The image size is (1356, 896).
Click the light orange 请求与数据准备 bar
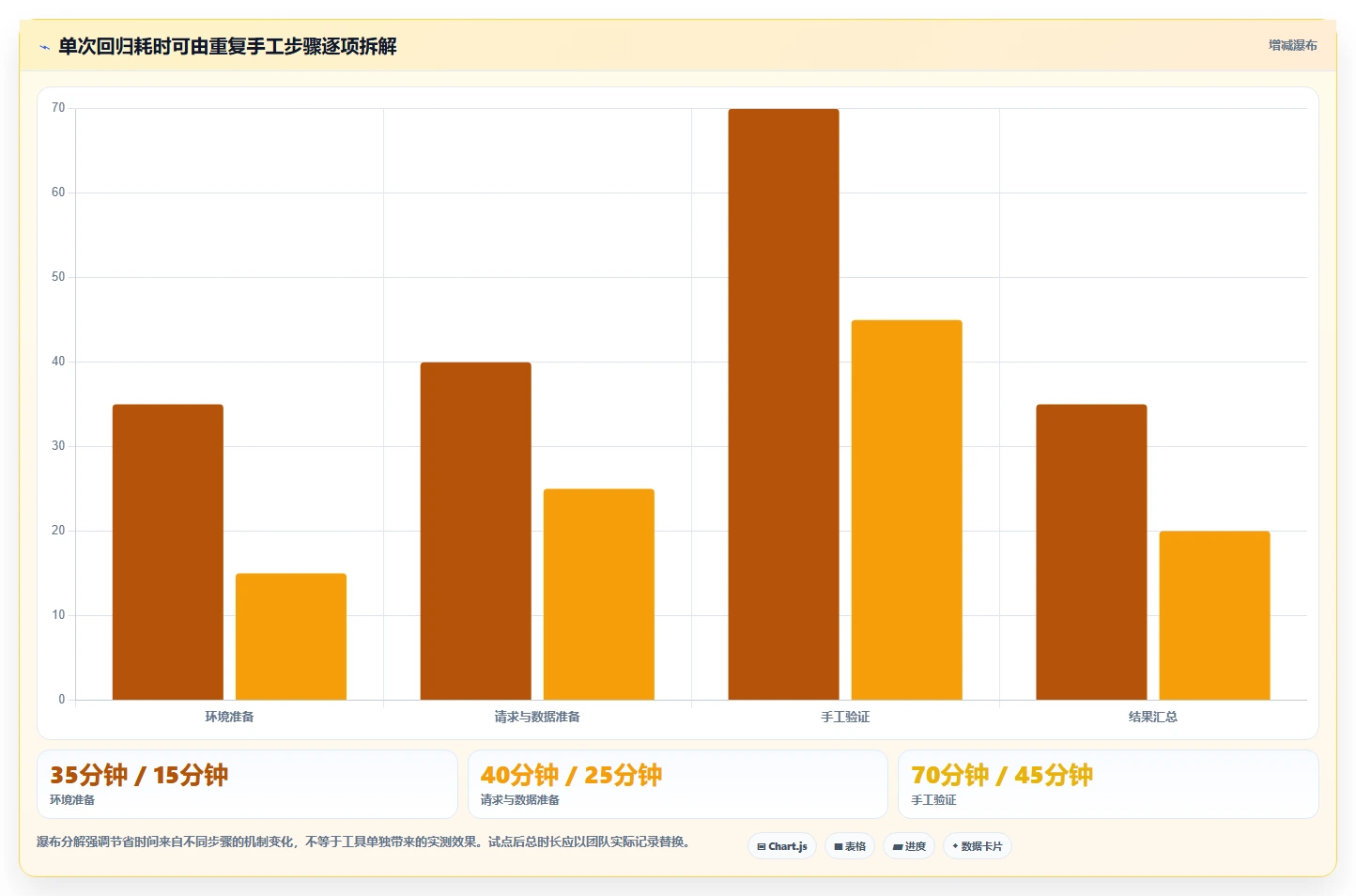(599, 595)
